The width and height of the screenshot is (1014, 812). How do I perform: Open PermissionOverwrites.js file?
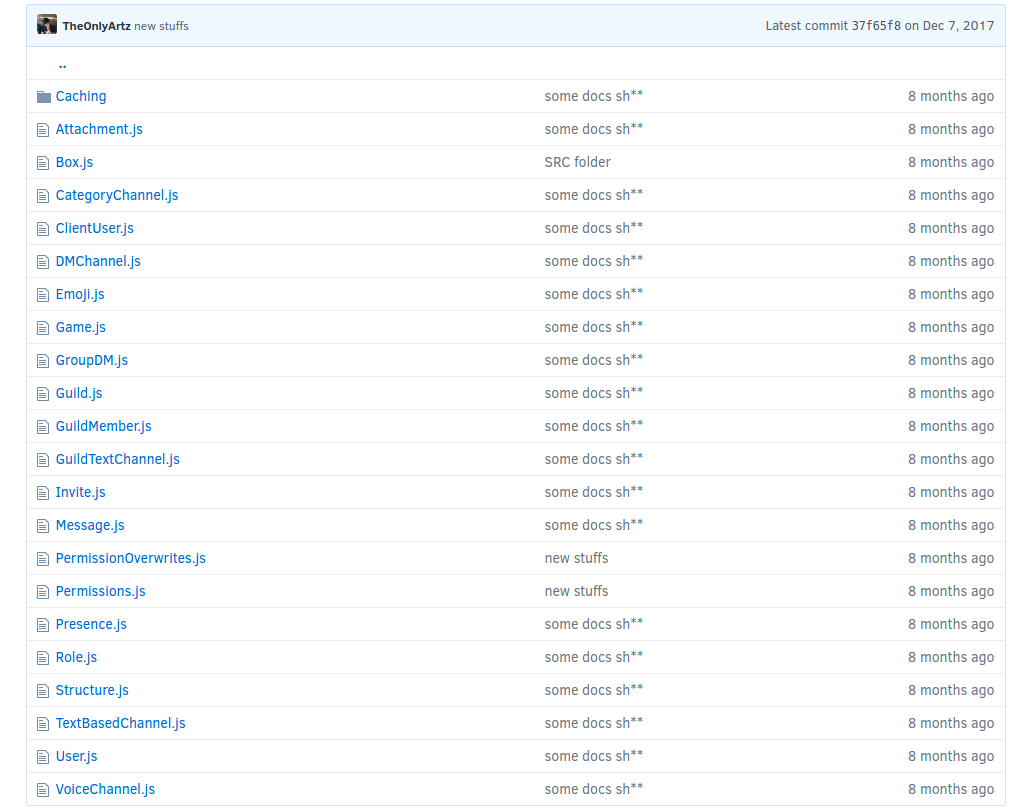point(131,558)
